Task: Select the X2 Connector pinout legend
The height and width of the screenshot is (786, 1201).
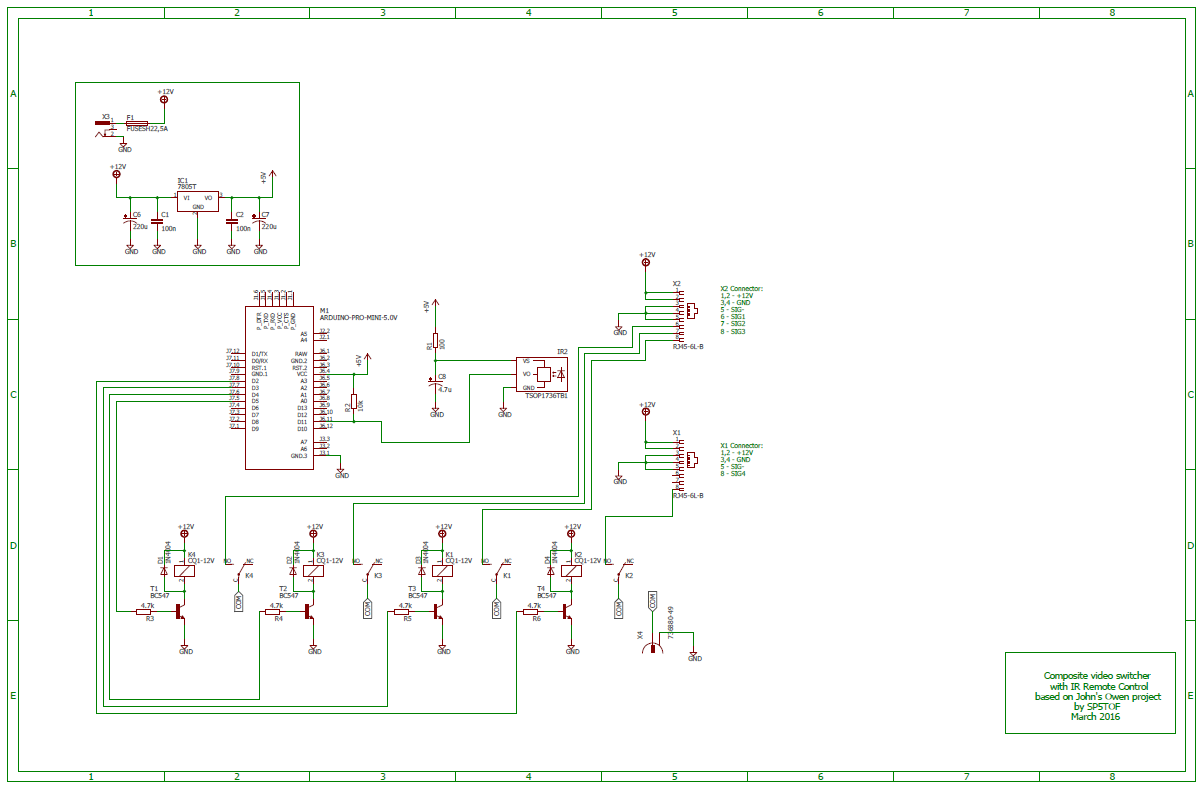Action: click(x=743, y=310)
